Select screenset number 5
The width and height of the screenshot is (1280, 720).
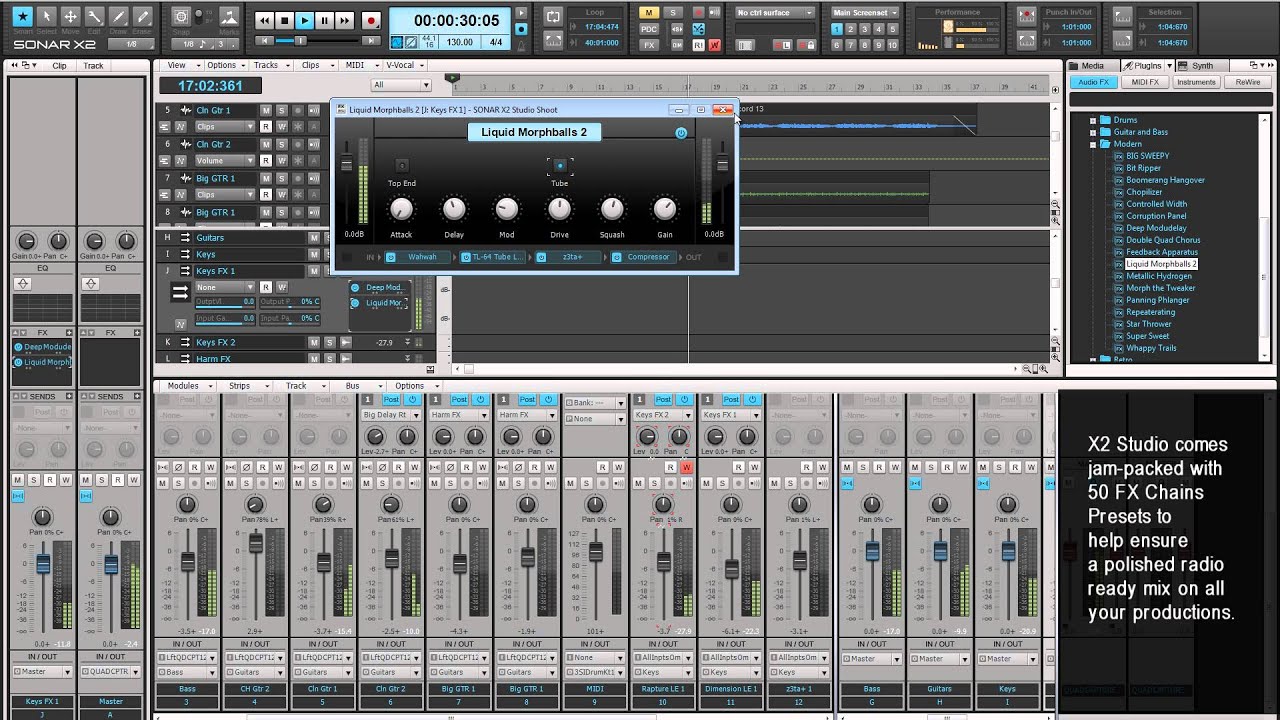pos(892,29)
